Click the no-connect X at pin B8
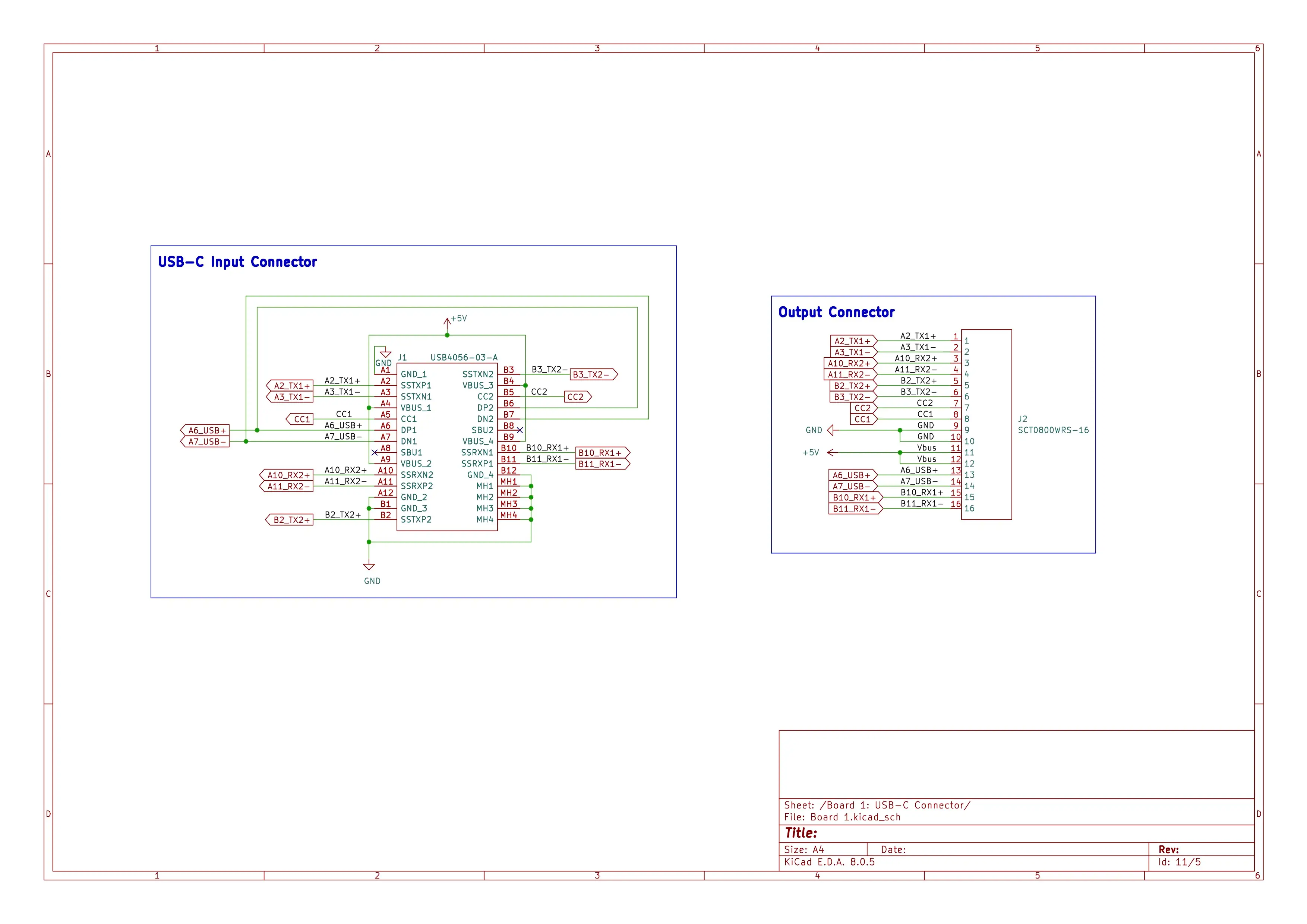 pos(520,430)
